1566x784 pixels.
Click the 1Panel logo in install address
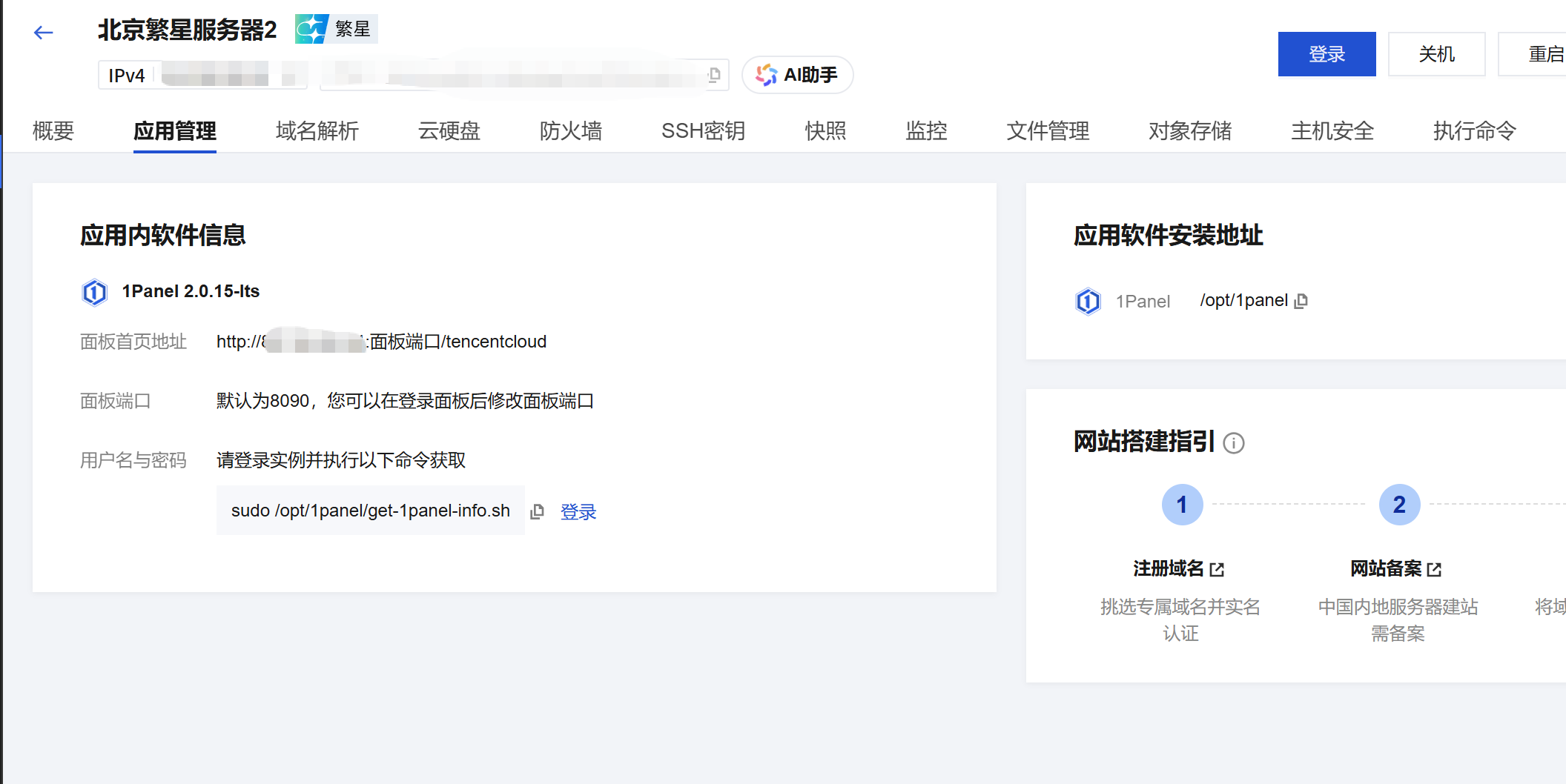[1088, 302]
